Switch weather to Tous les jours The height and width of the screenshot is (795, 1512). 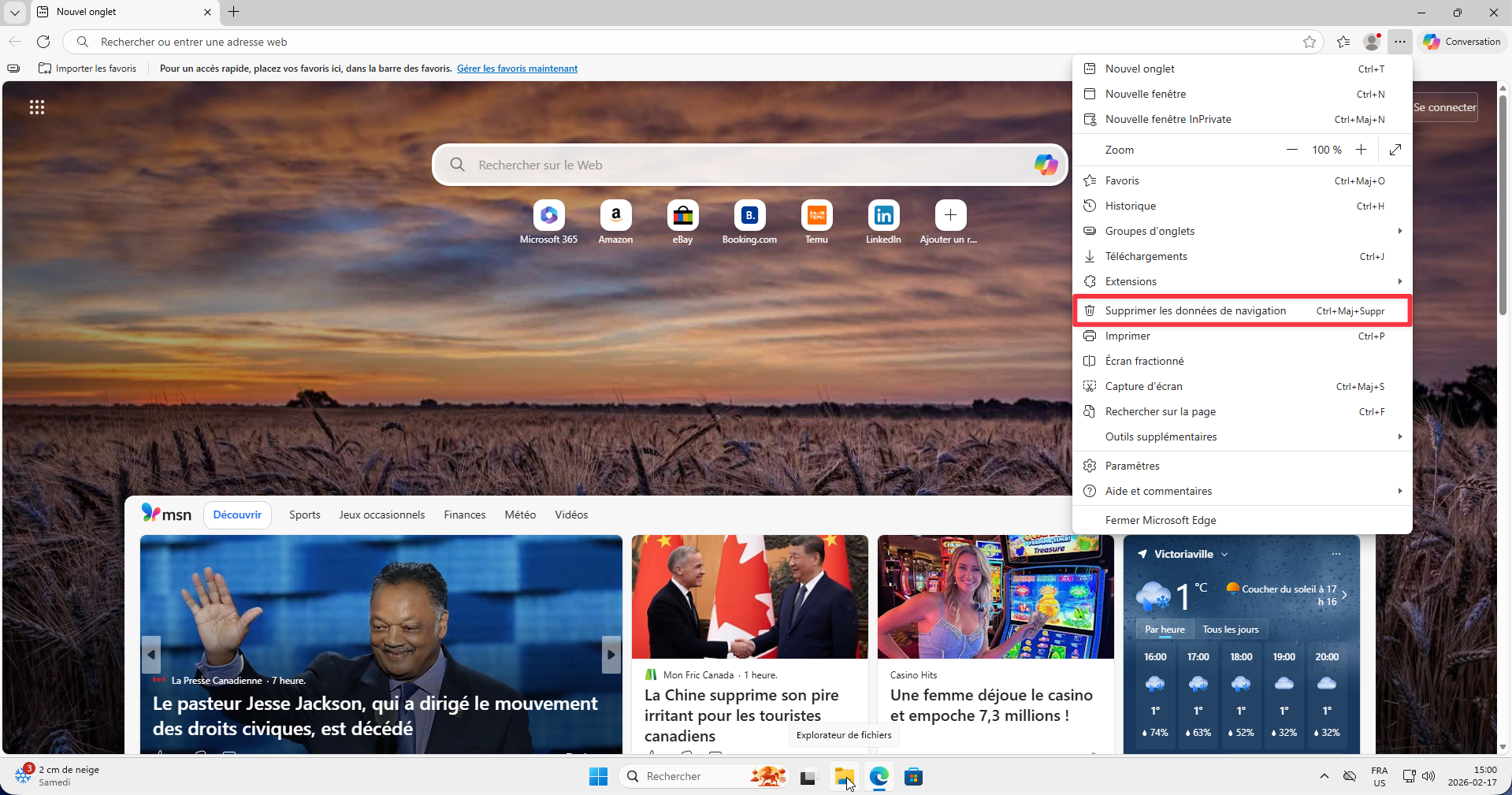[1231, 630]
